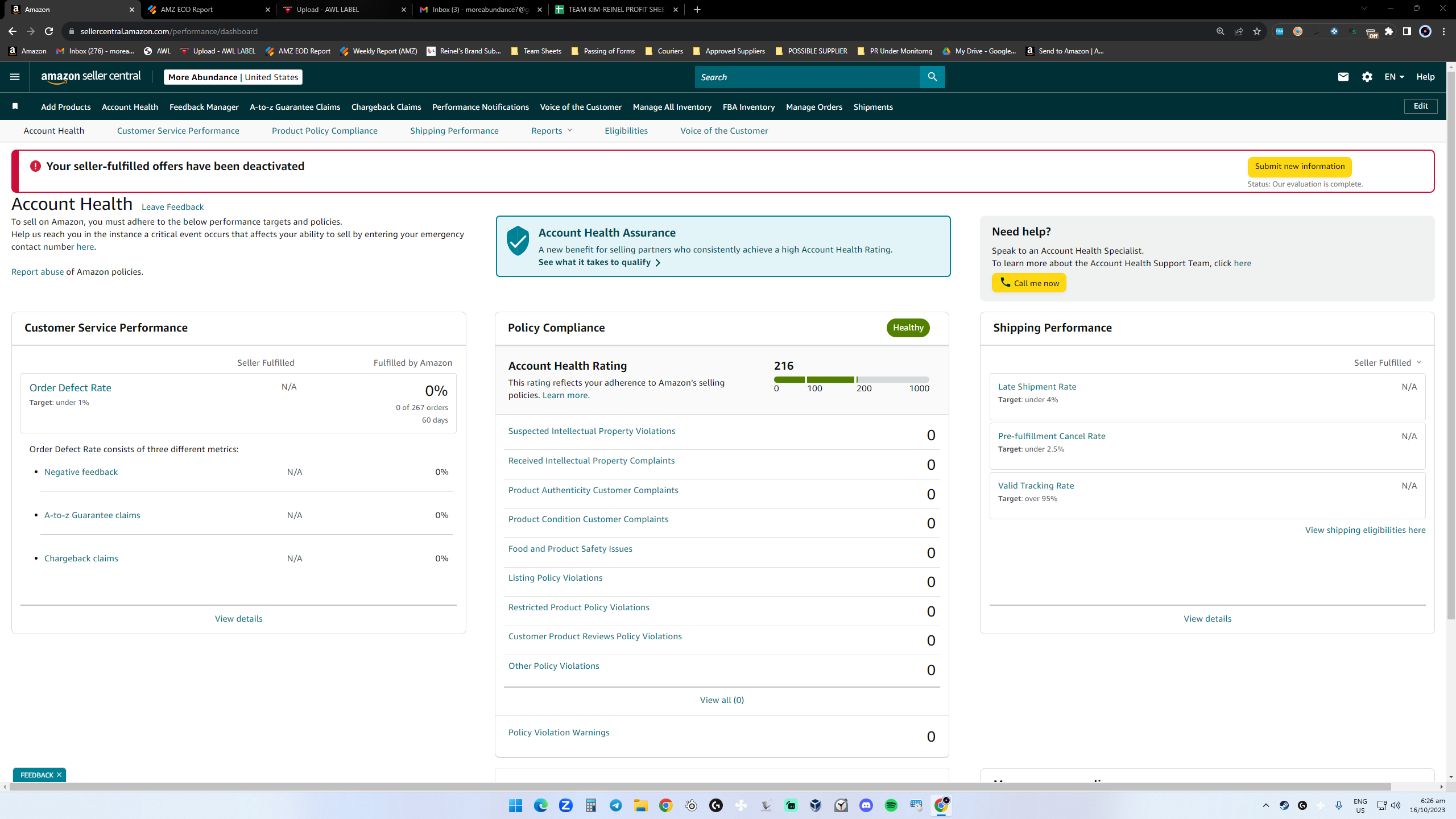
Task: Click the search magnifier button
Action: pyautogui.click(x=932, y=77)
